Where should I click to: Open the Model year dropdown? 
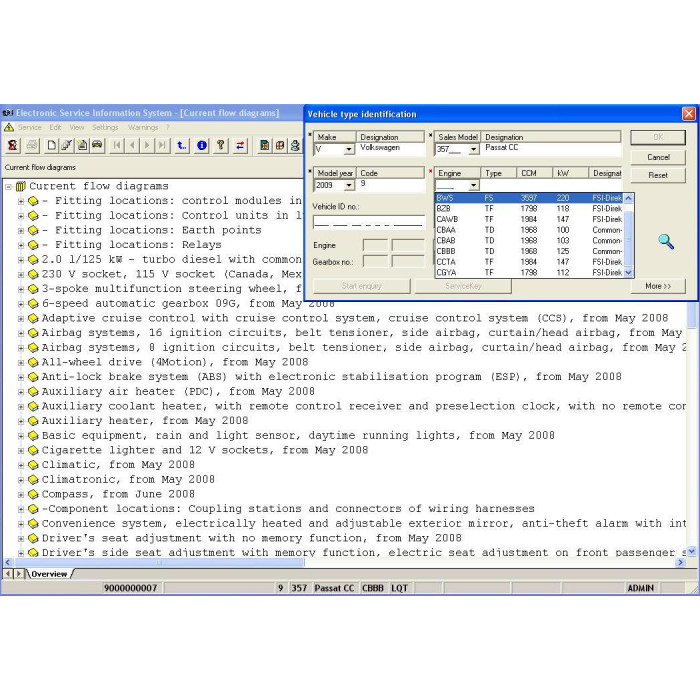(x=349, y=185)
